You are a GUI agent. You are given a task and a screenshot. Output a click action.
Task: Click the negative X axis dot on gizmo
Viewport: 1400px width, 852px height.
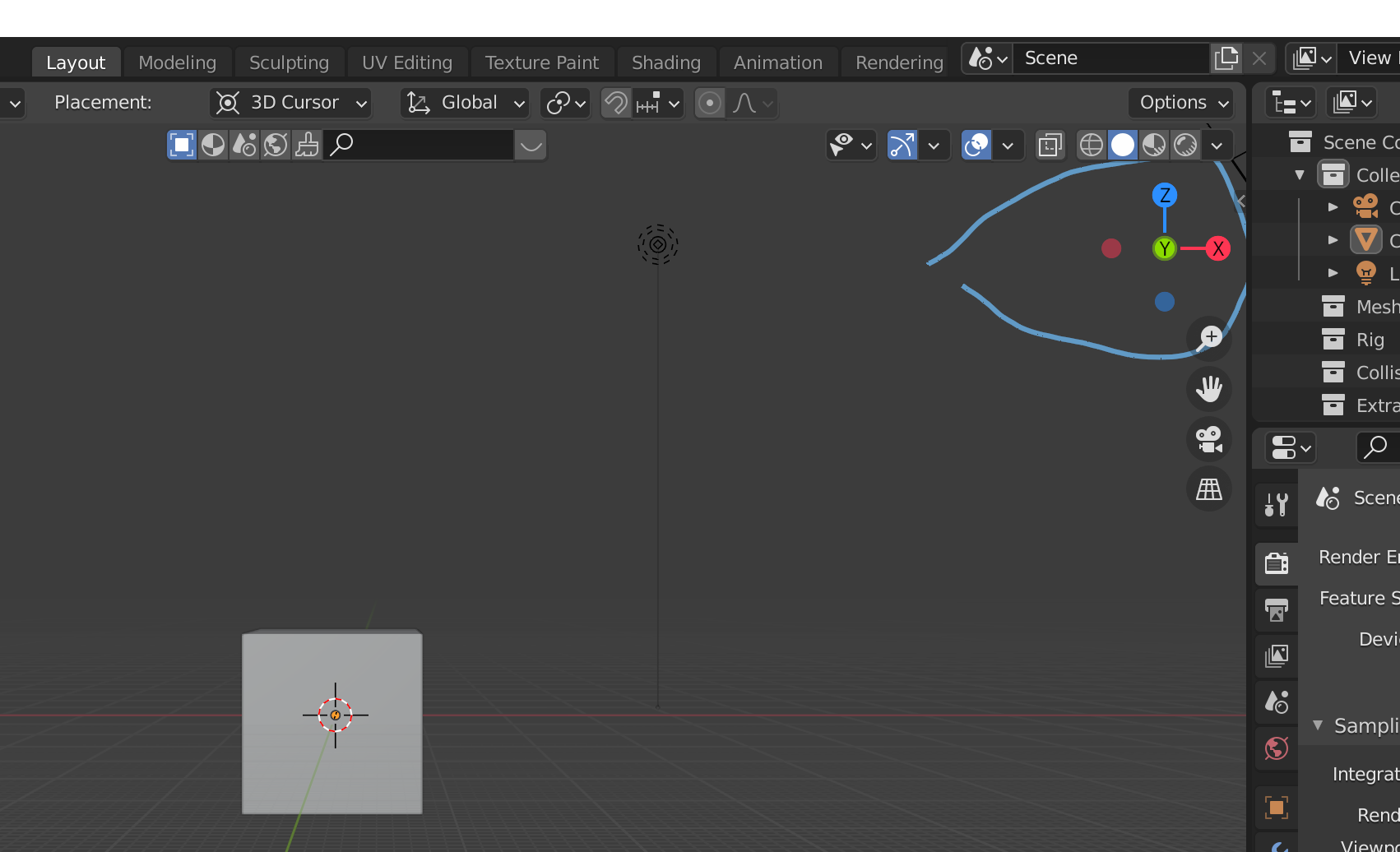point(1111,248)
